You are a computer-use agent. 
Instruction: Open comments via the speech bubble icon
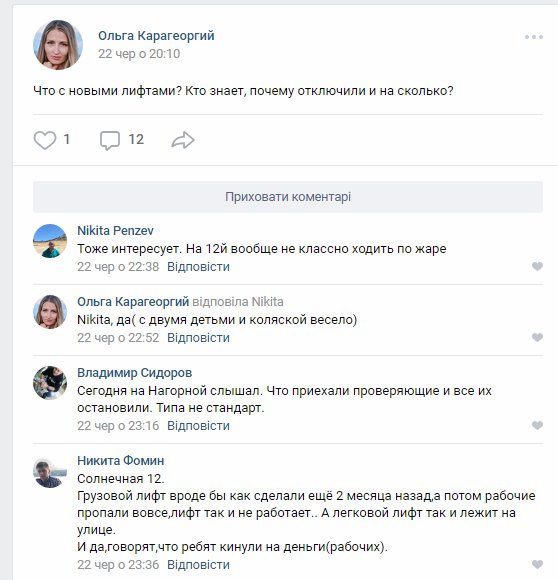tap(110, 141)
